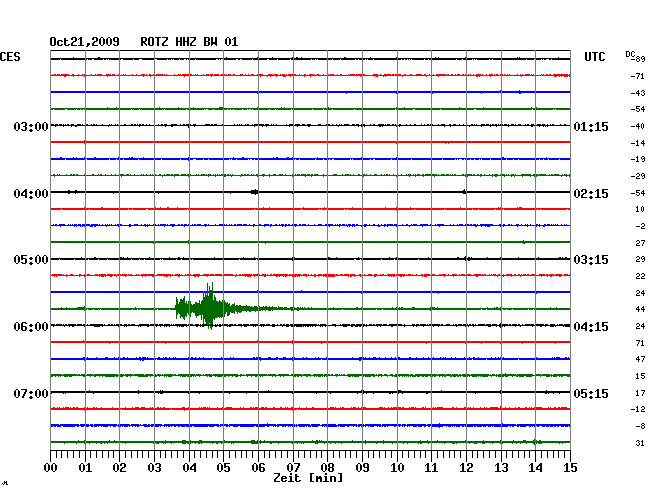This screenshot has width=650, height=494.
Task: Click minute tick label 06
Action: pos(258,468)
